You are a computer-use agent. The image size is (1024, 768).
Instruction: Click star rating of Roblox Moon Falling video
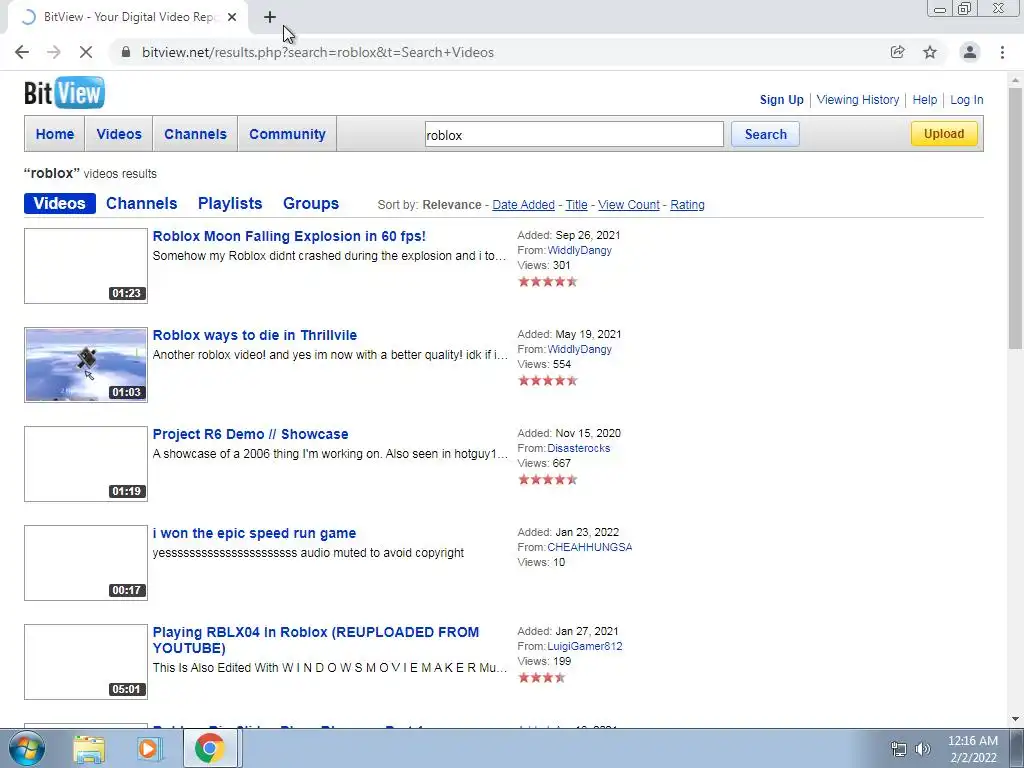(x=548, y=282)
